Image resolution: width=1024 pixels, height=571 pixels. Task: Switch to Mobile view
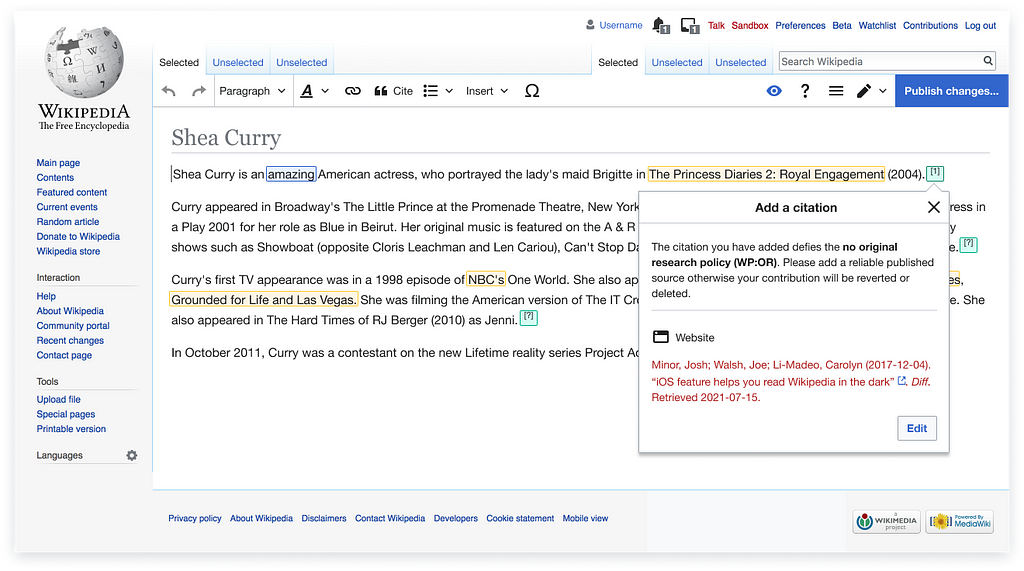point(585,518)
